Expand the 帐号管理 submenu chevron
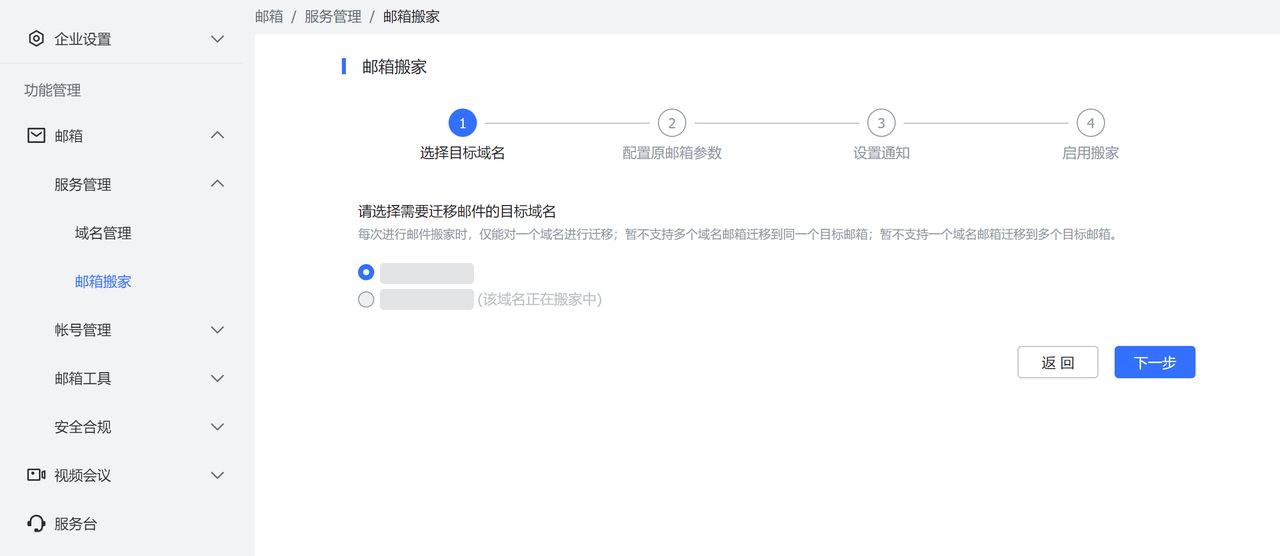The height and width of the screenshot is (556, 1280). (x=217, y=330)
